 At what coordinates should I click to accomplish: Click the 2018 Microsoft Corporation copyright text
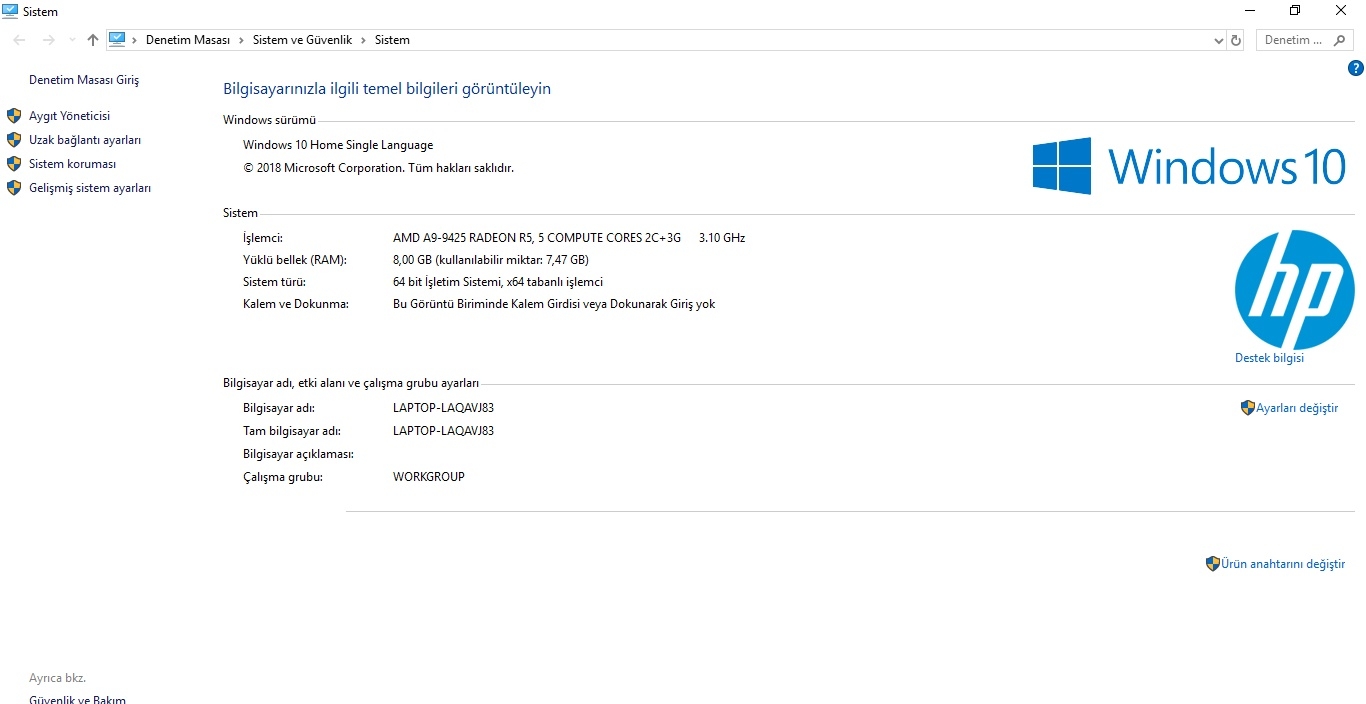[378, 168]
